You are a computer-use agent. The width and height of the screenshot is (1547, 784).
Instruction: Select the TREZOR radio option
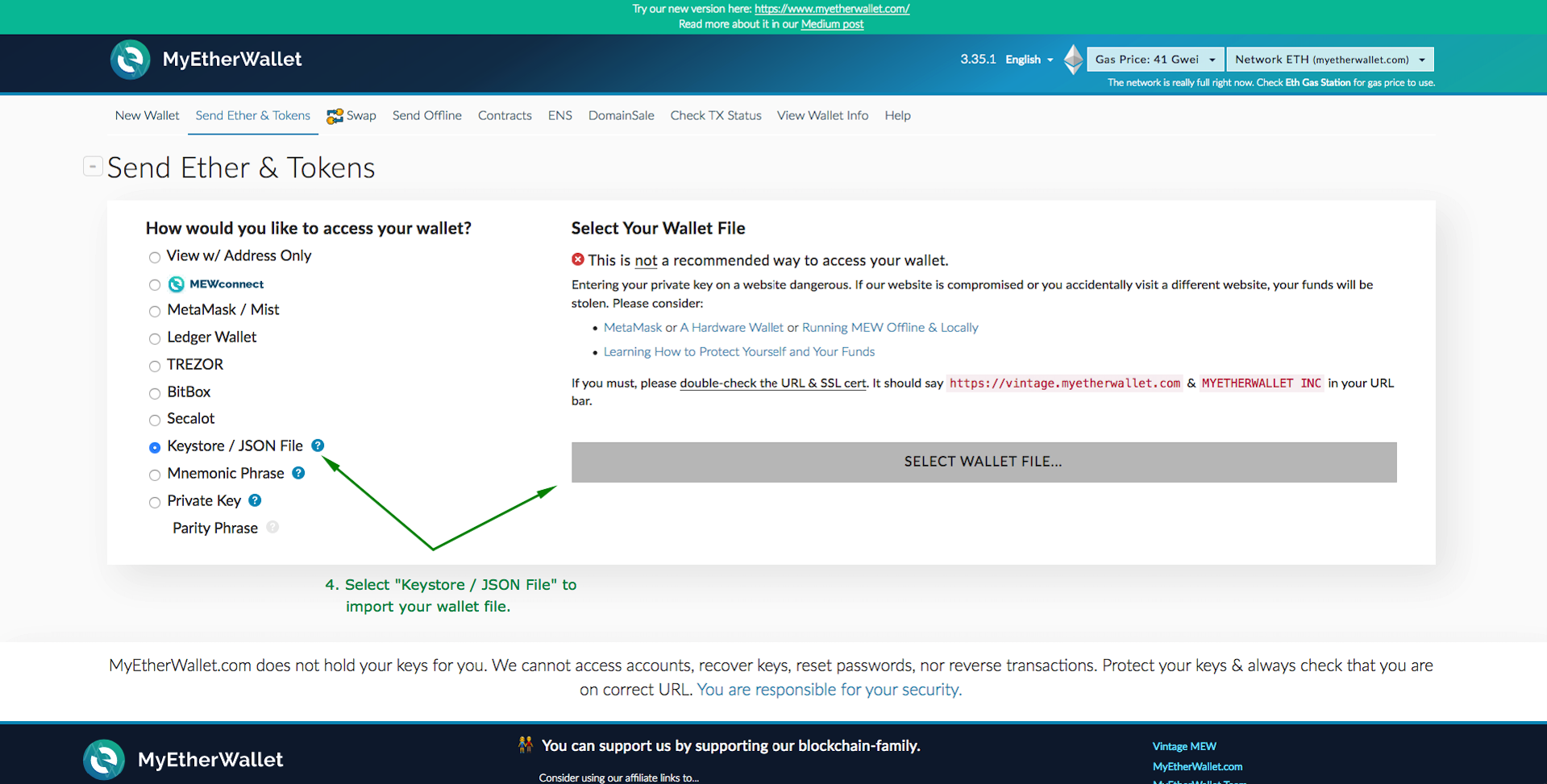click(155, 367)
